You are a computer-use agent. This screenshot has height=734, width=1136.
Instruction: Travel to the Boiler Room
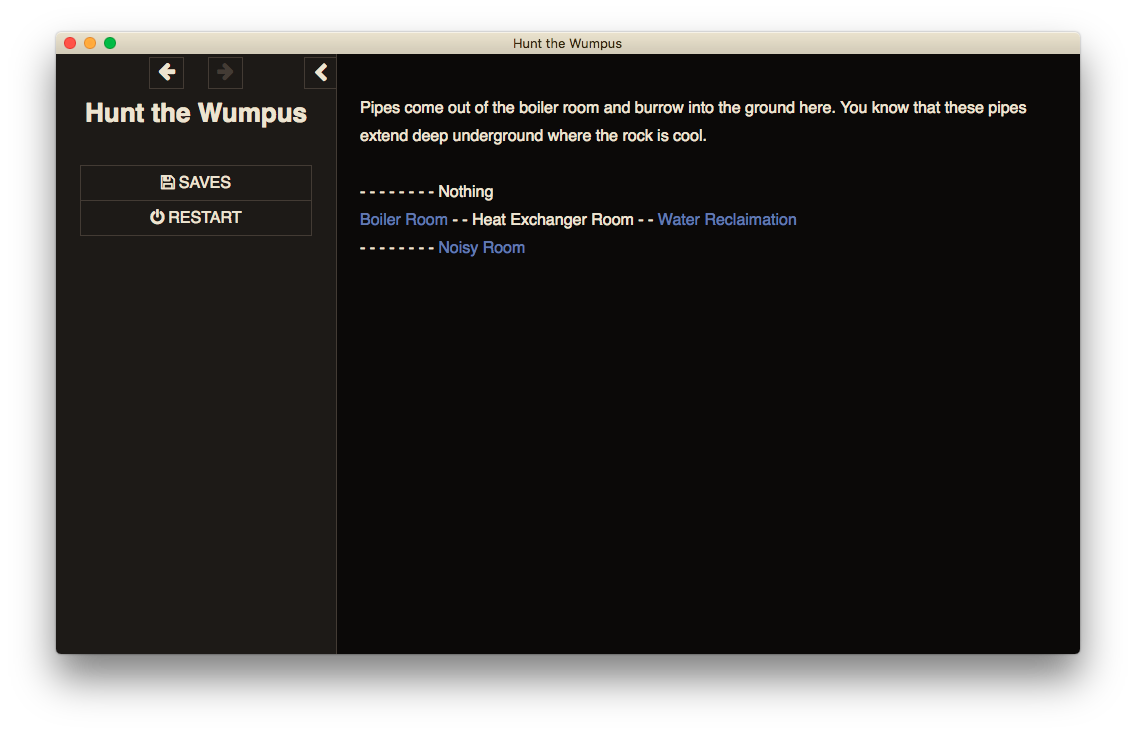pos(403,220)
